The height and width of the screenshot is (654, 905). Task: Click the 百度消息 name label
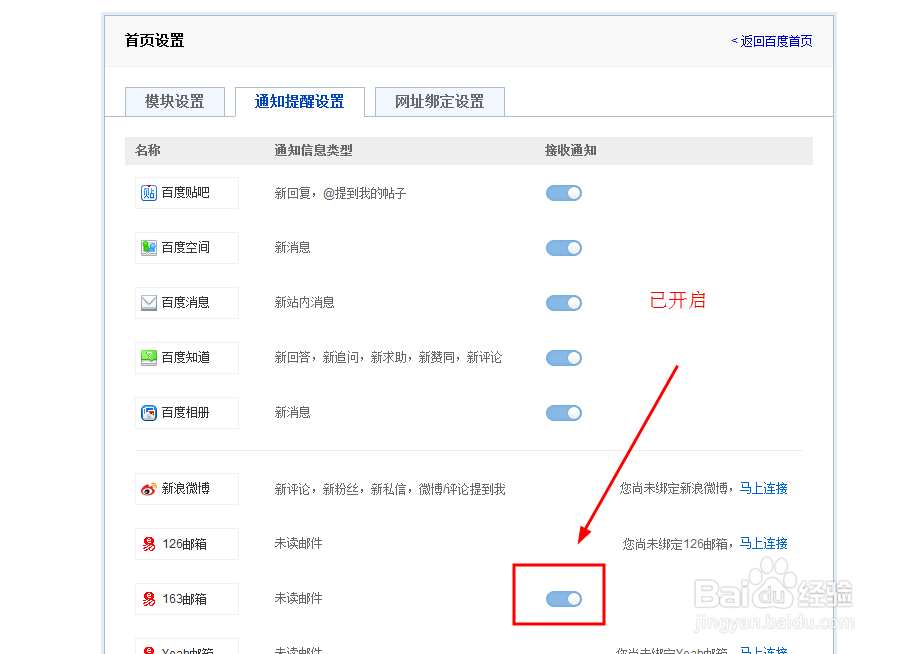pyautogui.click(x=185, y=302)
